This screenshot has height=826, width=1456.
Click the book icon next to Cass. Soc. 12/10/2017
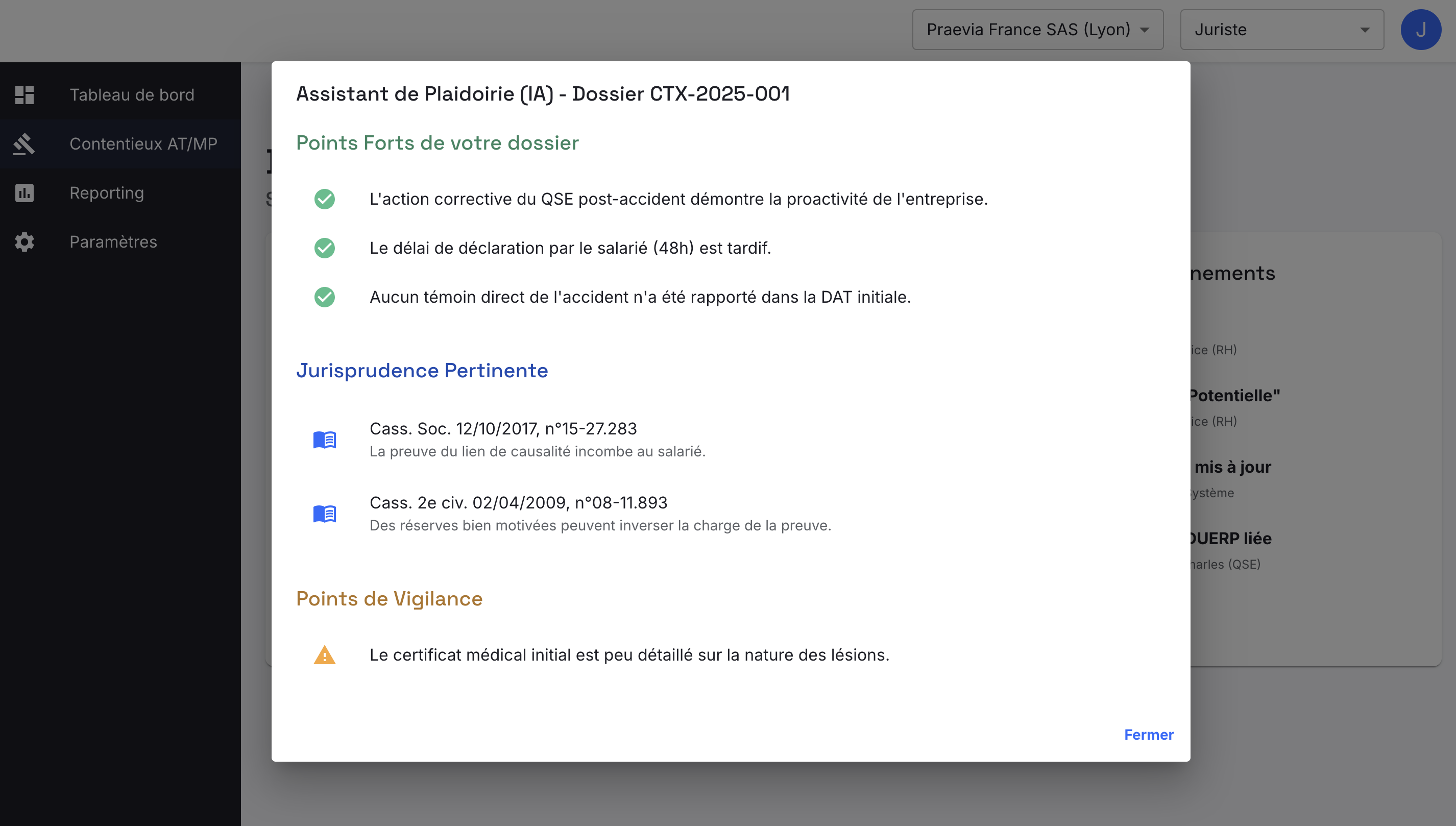325,439
